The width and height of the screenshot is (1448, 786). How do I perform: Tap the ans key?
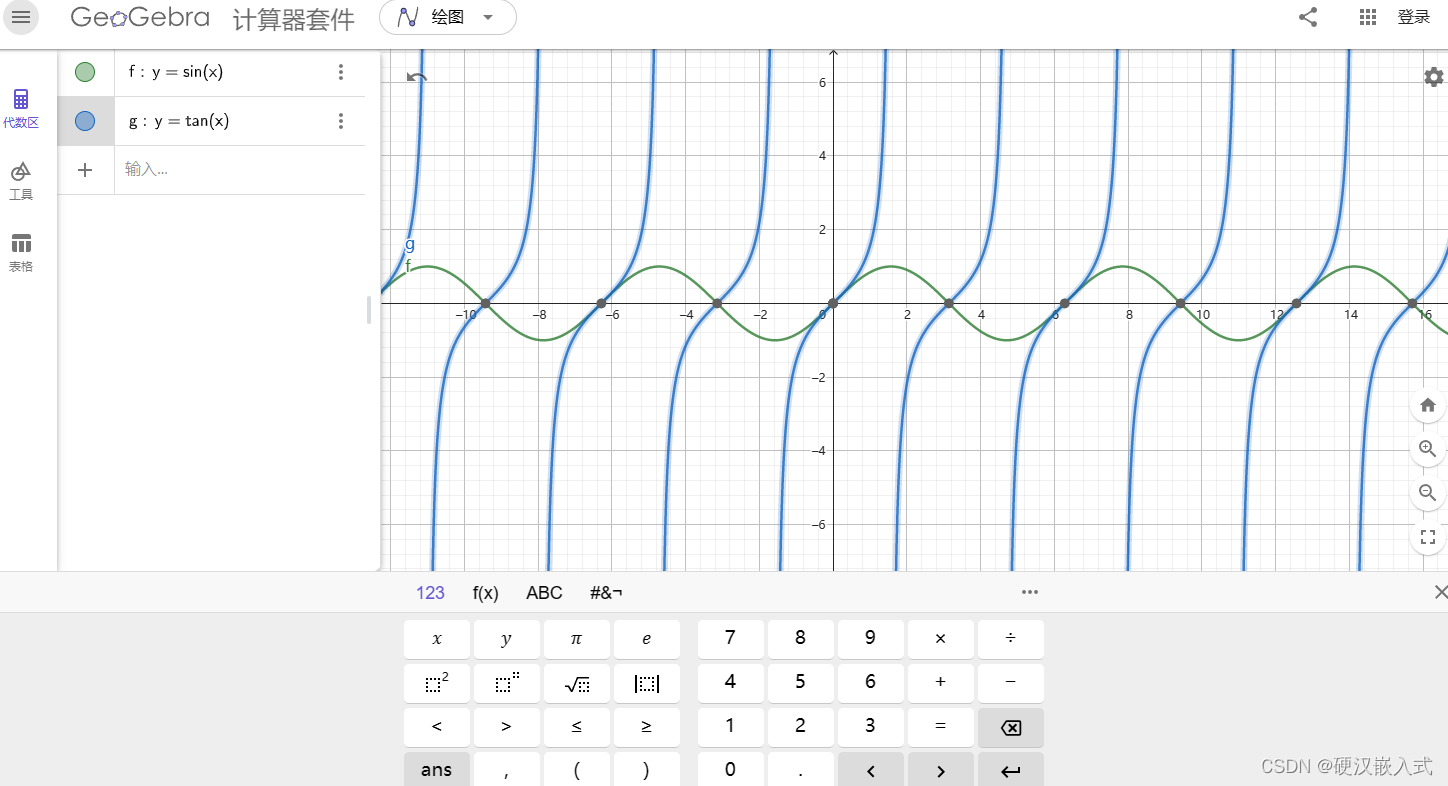click(437, 769)
